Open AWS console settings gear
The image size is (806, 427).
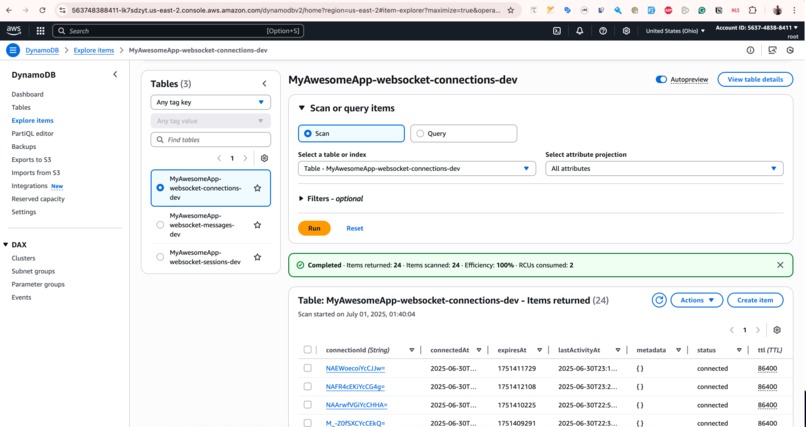coord(626,31)
